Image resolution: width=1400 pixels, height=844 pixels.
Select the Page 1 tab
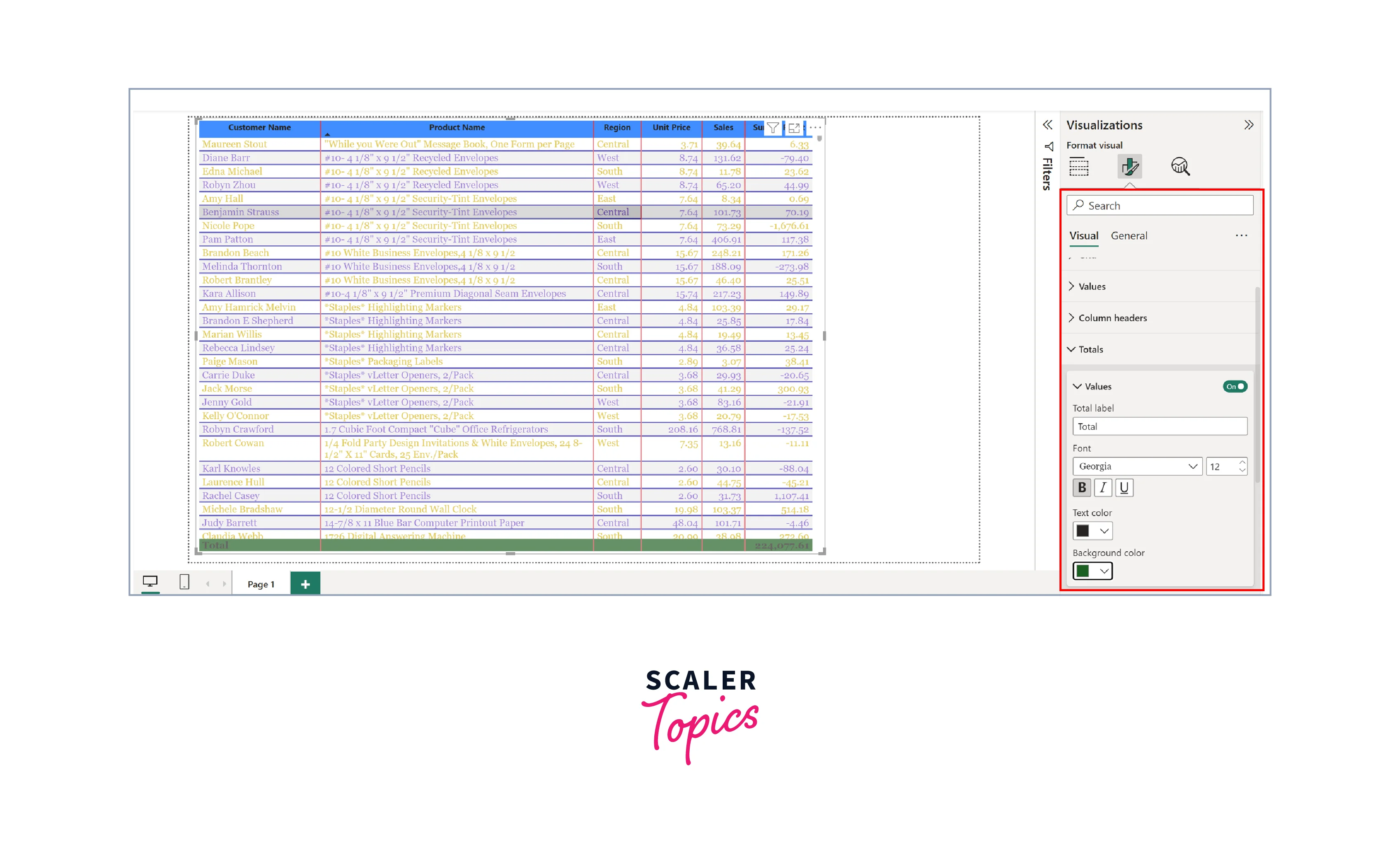[261, 584]
